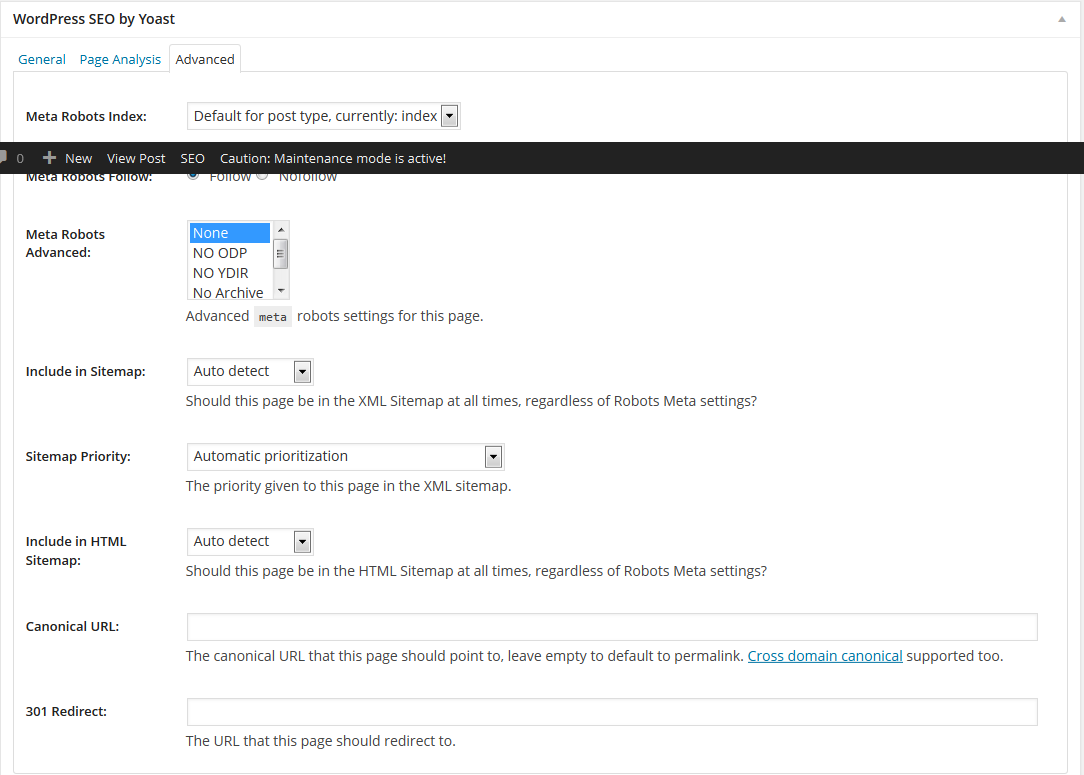Click the Include in Sitemap label
1084x775 pixels.
point(86,371)
